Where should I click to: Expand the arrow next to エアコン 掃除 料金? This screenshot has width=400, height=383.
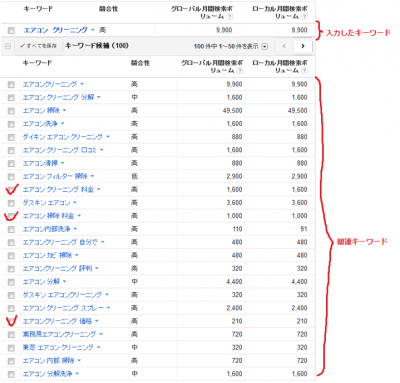[x=79, y=216]
